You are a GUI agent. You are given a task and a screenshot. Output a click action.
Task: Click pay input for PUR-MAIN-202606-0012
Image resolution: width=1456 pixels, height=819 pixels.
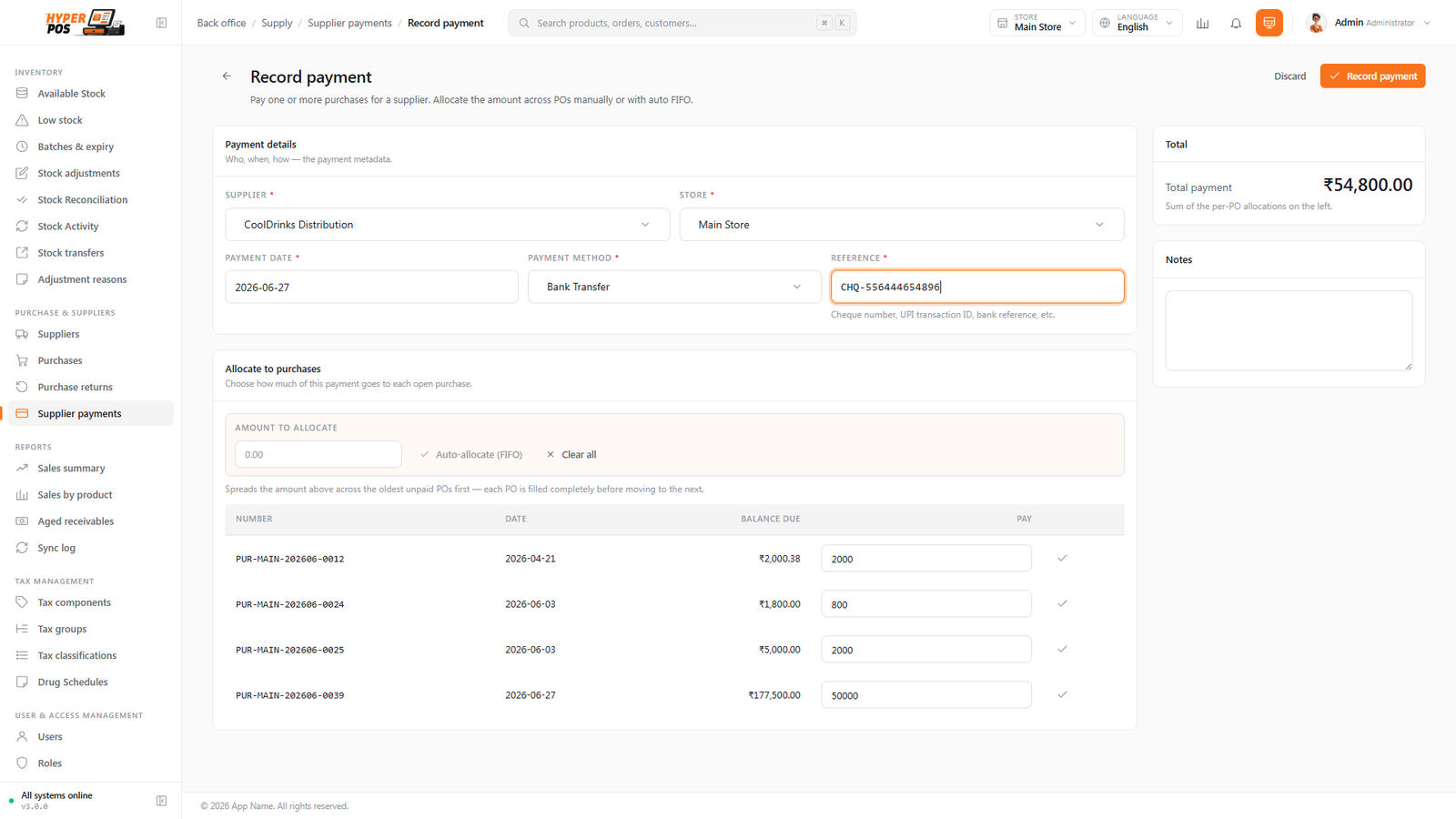(x=926, y=559)
